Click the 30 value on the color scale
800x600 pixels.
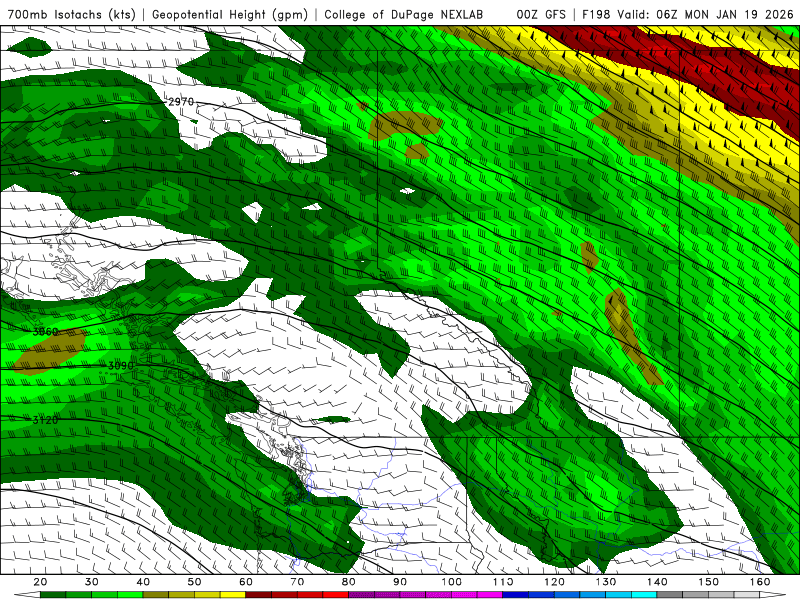tap(92, 582)
